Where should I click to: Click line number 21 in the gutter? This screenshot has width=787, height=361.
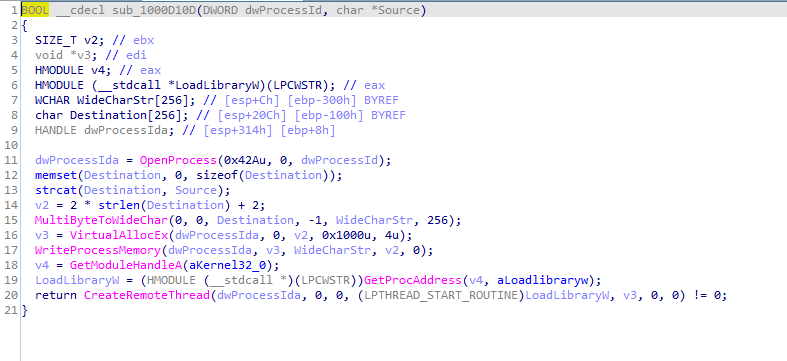(12, 311)
